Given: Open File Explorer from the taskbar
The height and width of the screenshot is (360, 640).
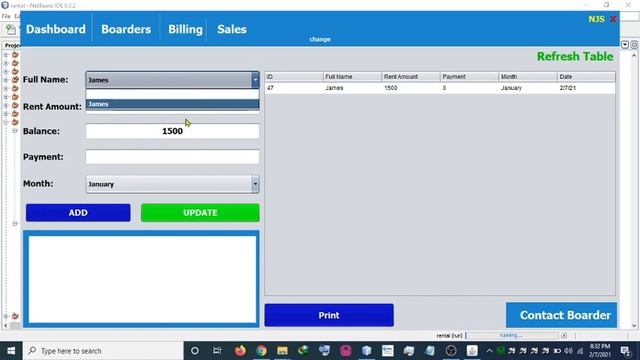Looking at the screenshot, I should 282,351.
